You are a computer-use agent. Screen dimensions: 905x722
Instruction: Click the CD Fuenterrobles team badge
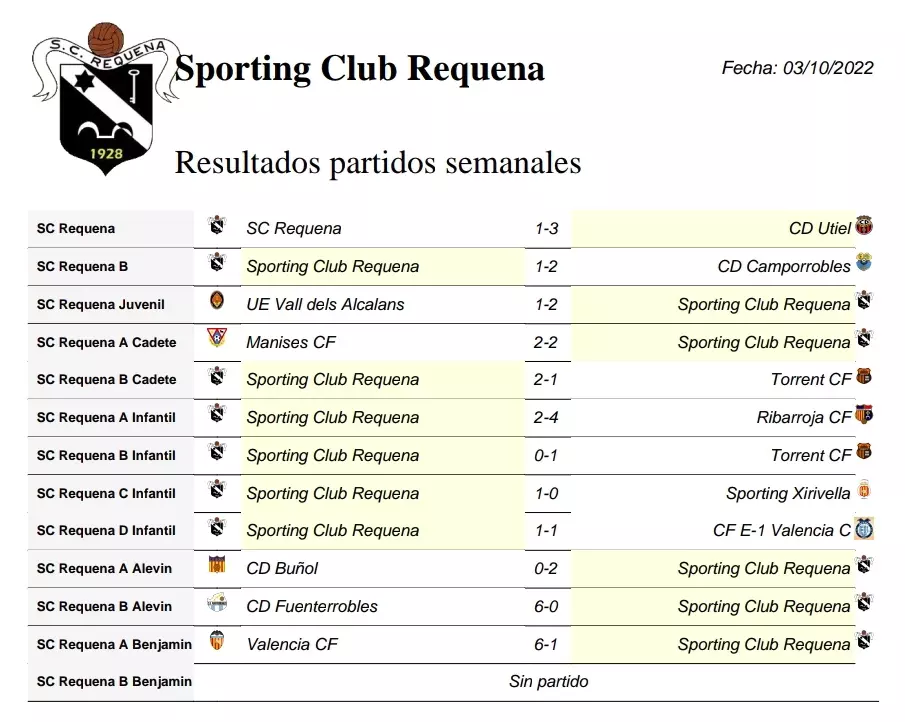[x=216, y=604]
